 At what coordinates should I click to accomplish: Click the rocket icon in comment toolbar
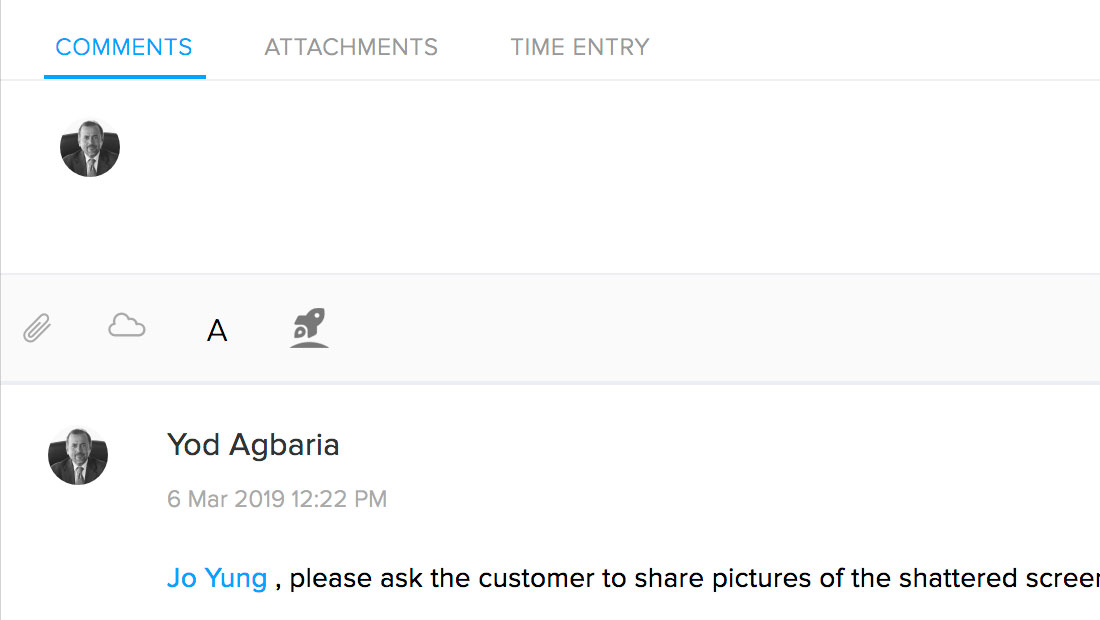tap(309, 328)
